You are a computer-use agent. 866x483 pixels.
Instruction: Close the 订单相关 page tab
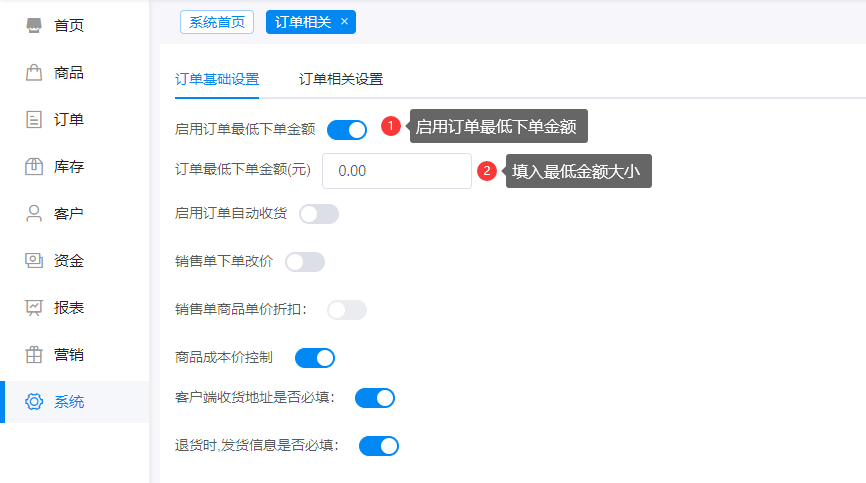coord(344,22)
